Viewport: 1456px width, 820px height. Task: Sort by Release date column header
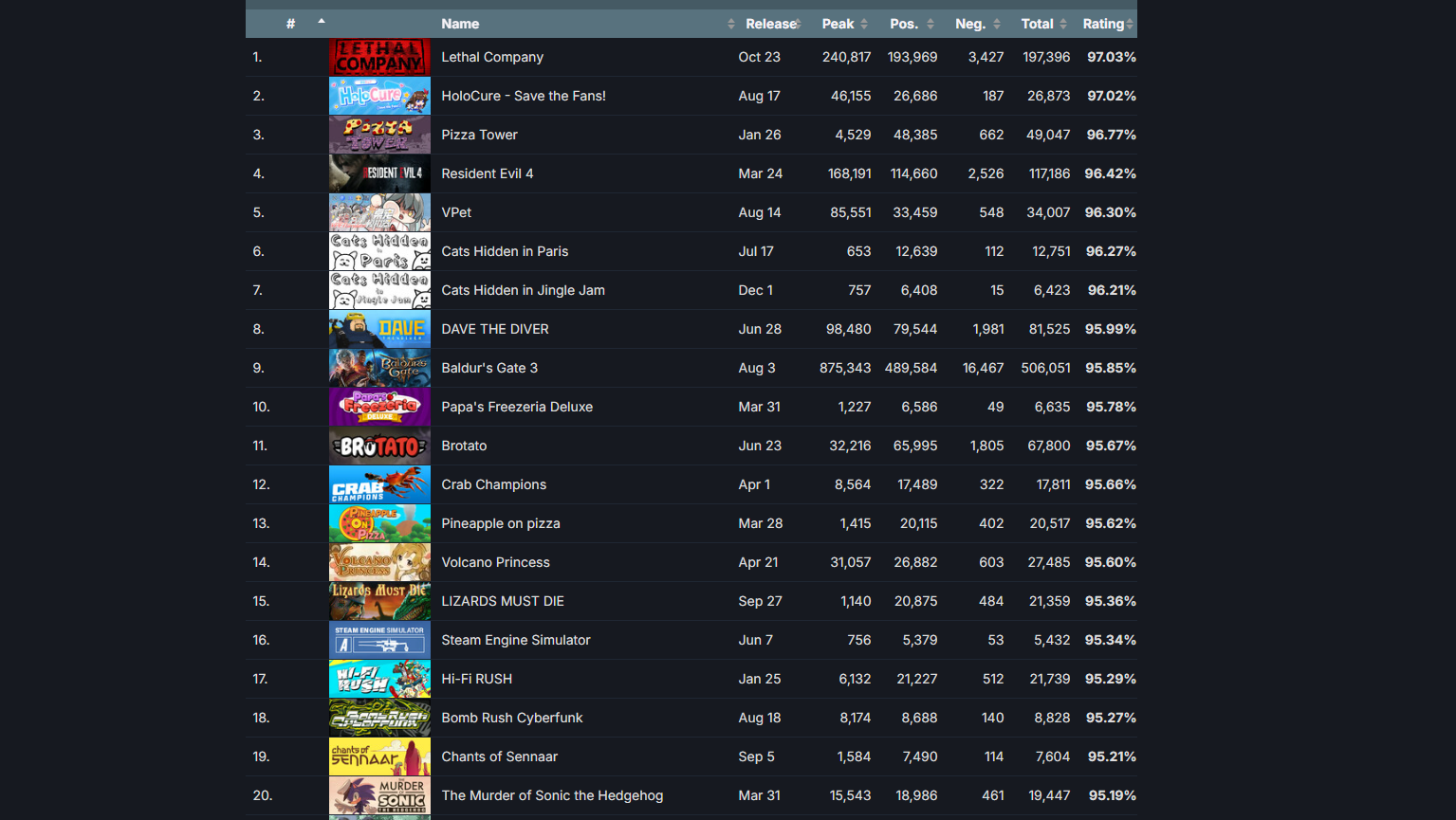[772, 24]
